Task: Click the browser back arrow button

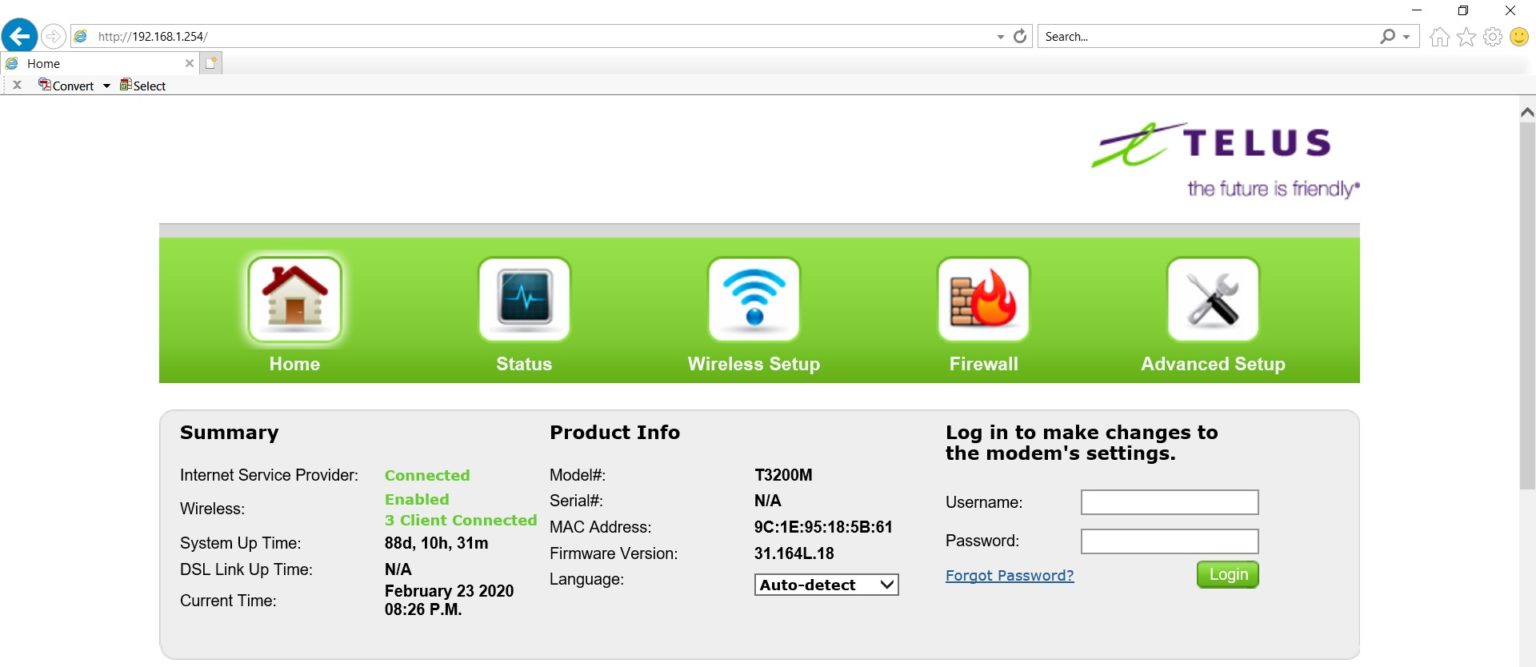Action: point(20,36)
